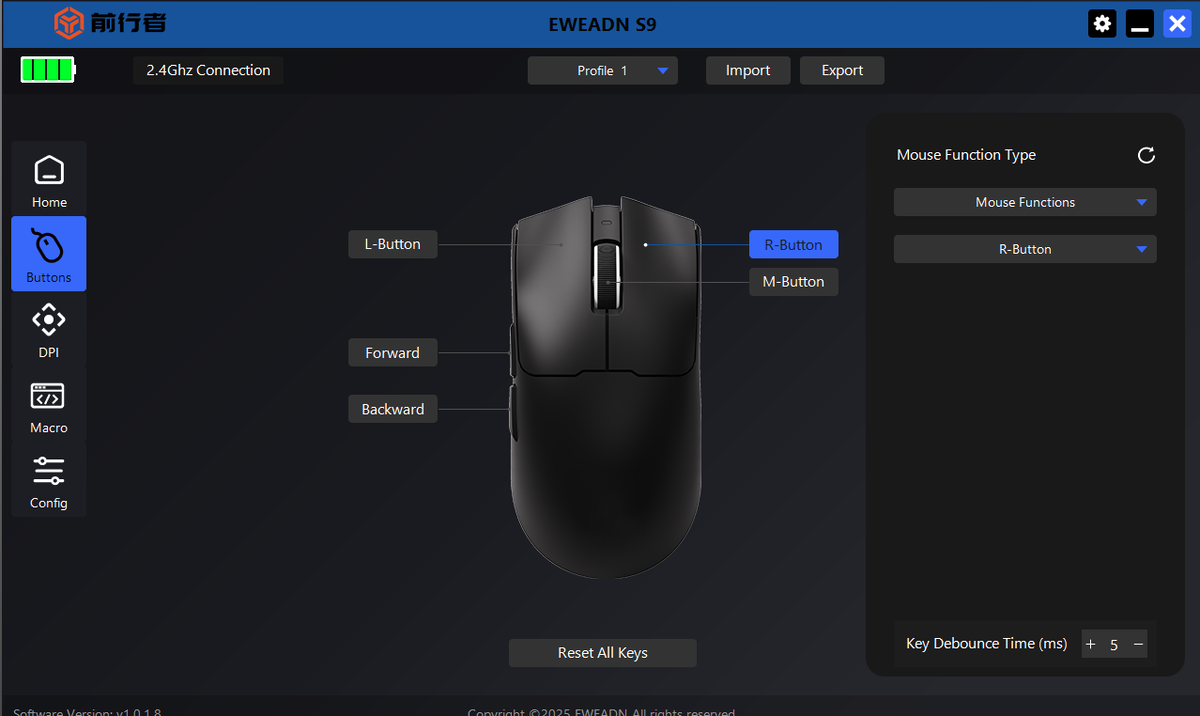Select the L-Button key label
1200x716 pixels.
tap(393, 244)
